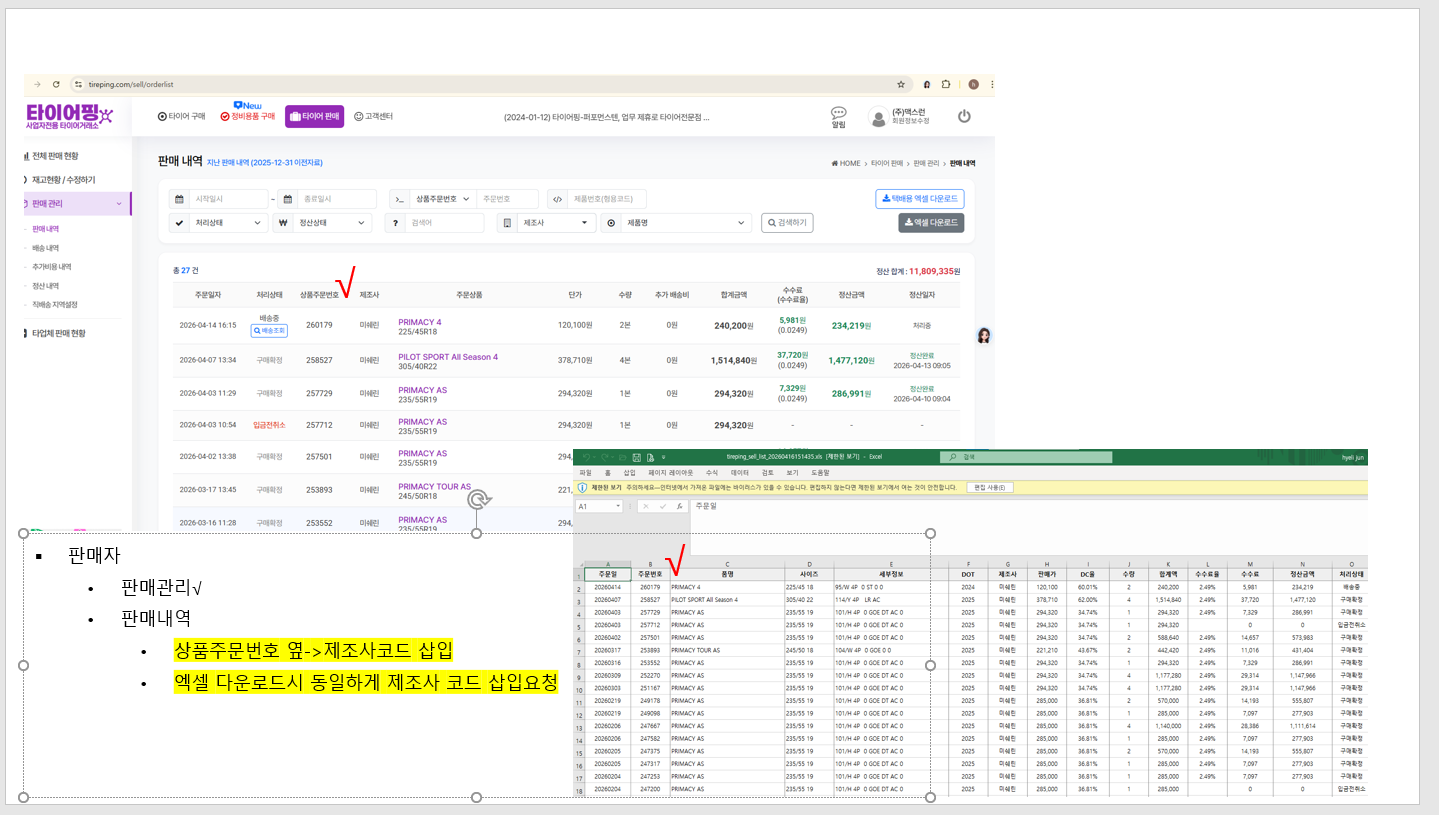Screen dimensions: 1439x815
Task: Open 직배송 지역설정 in the sidebar
Action: click(54, 304)
